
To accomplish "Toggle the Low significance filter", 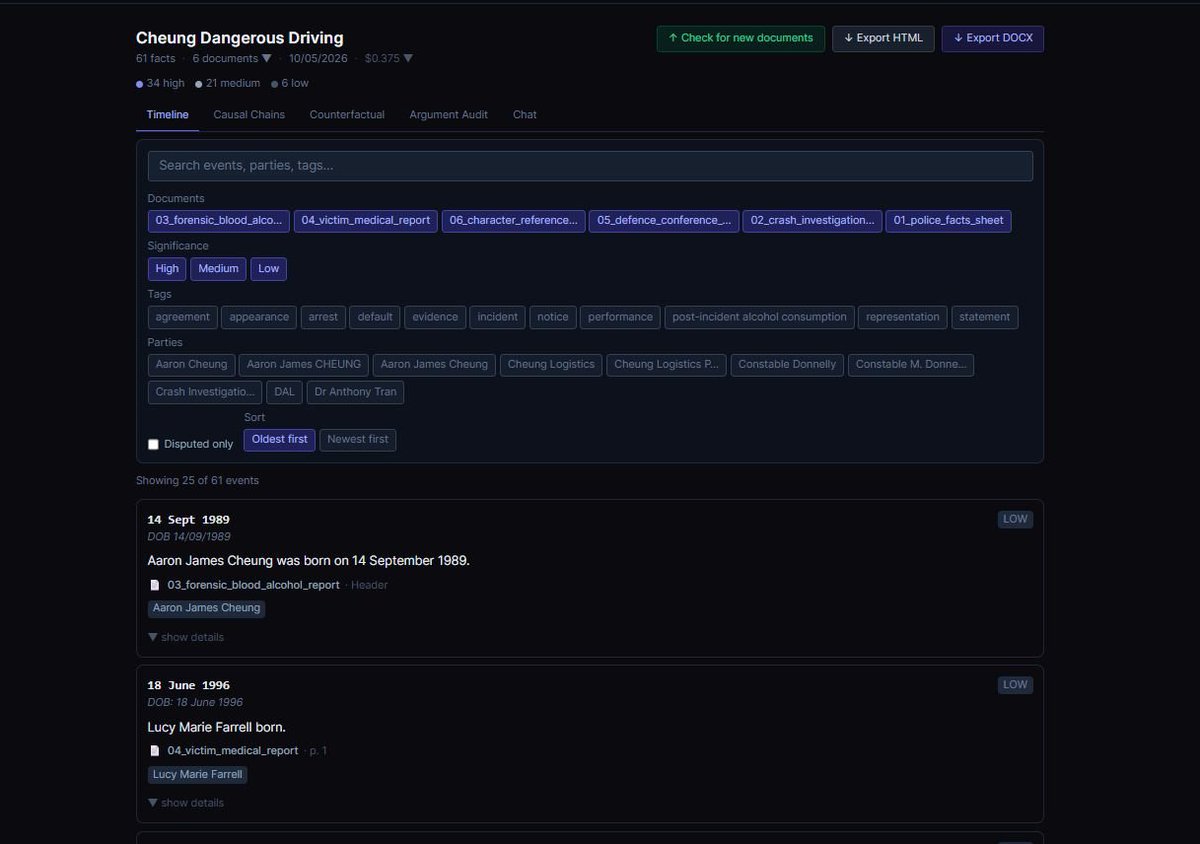I will point(269,268).
